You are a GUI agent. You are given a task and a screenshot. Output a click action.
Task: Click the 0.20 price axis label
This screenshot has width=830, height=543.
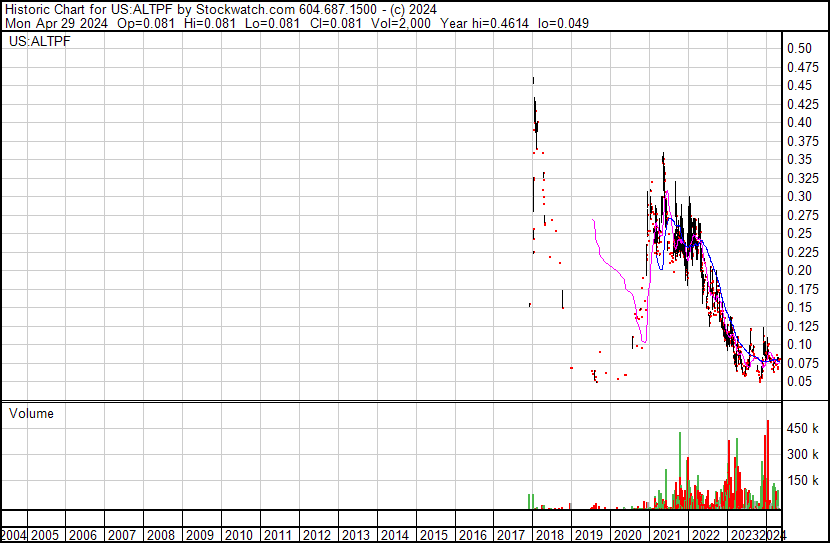pyautogui.click(x=799, y=270)
